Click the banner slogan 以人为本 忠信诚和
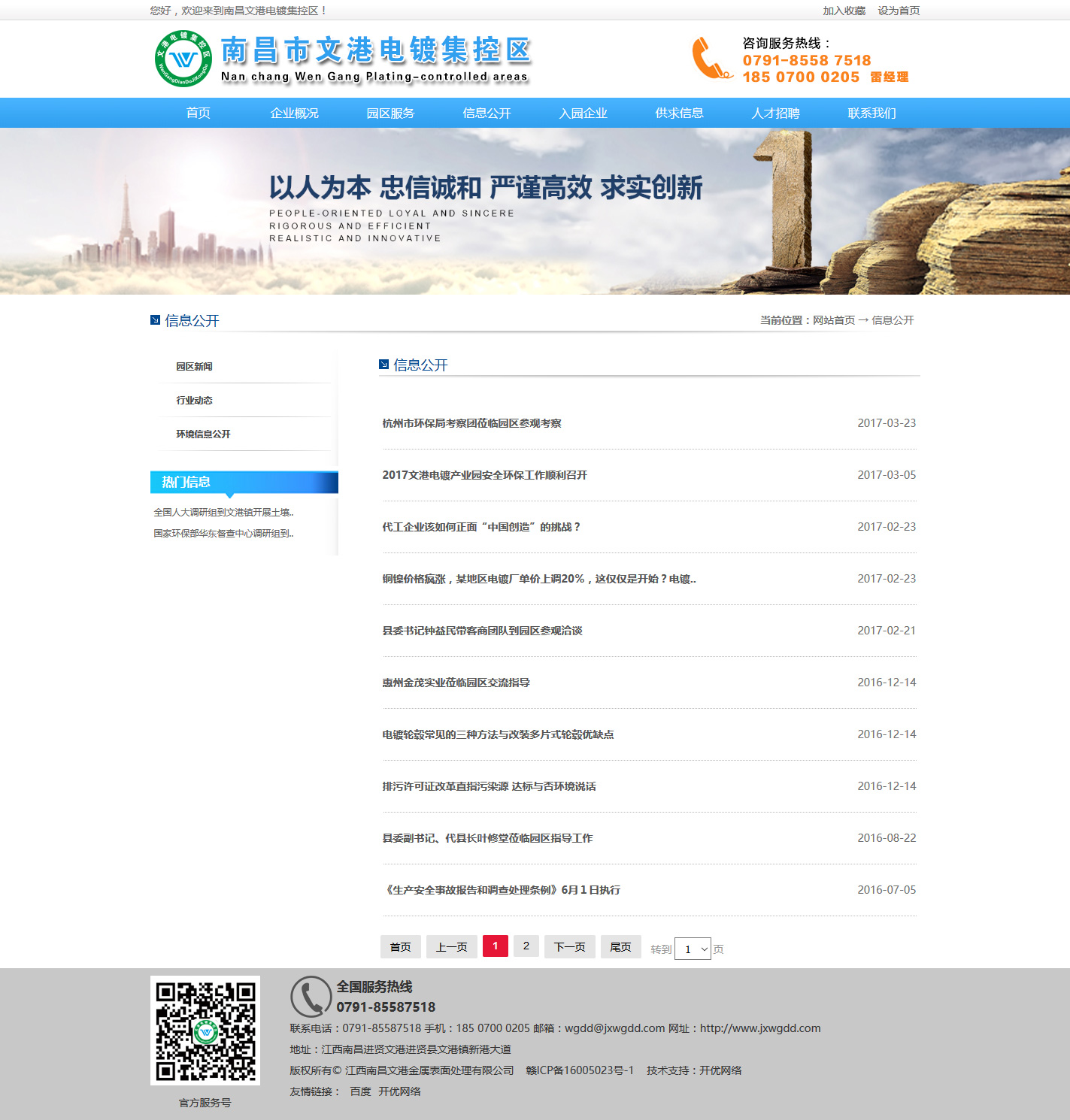Screen dimensions: 1070x1120 [x=486, y=188]
